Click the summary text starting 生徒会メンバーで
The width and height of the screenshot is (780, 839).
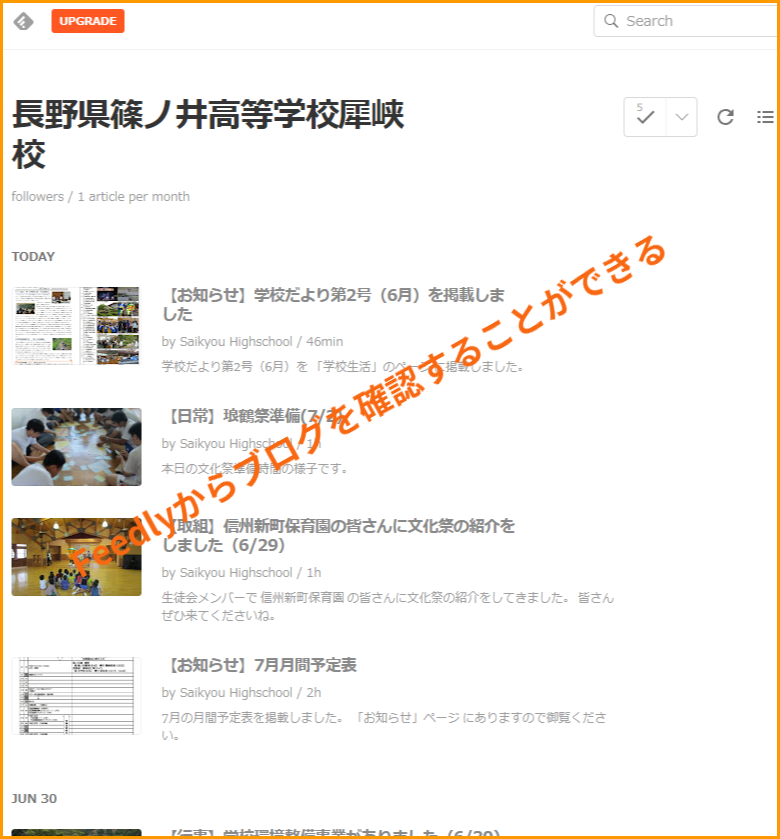point(387,606)
